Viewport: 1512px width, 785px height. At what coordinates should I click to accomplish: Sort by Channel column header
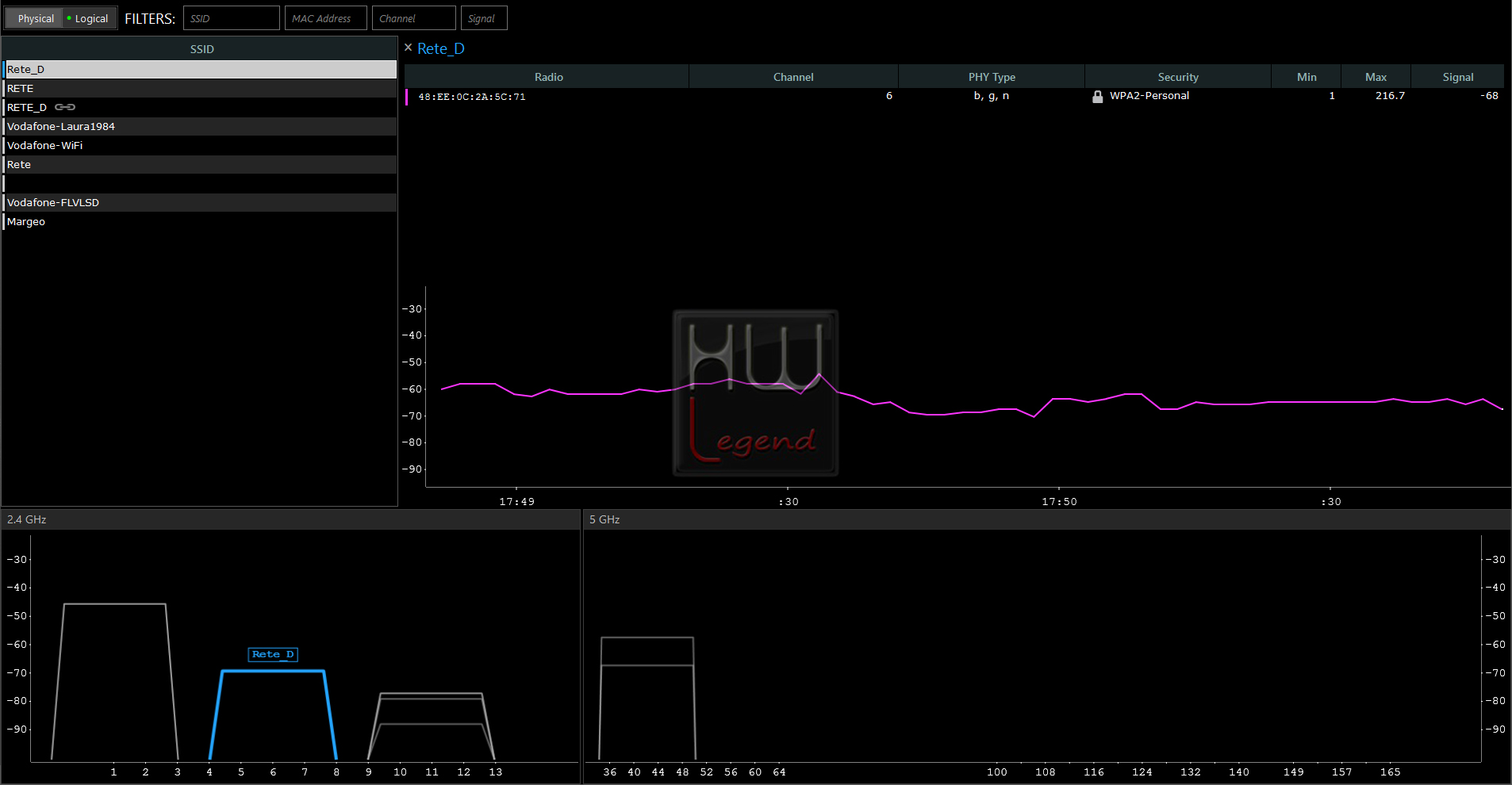[793, 77]
